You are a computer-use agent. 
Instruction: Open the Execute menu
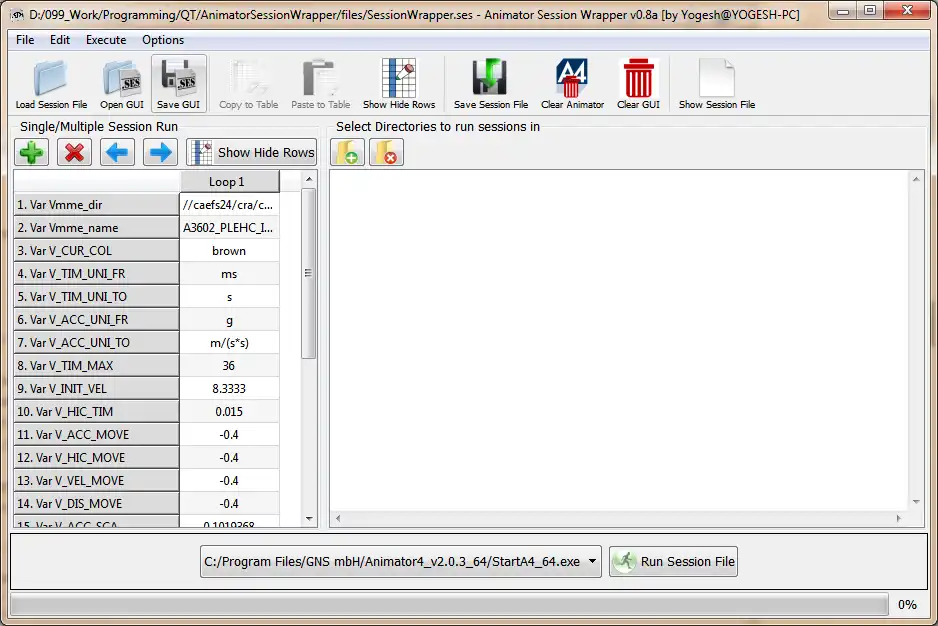(106, 39)
